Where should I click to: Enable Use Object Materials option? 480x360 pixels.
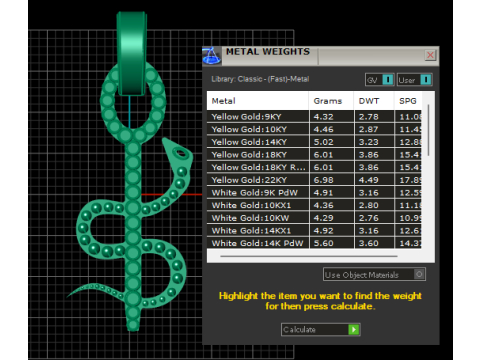coord(374,274)
